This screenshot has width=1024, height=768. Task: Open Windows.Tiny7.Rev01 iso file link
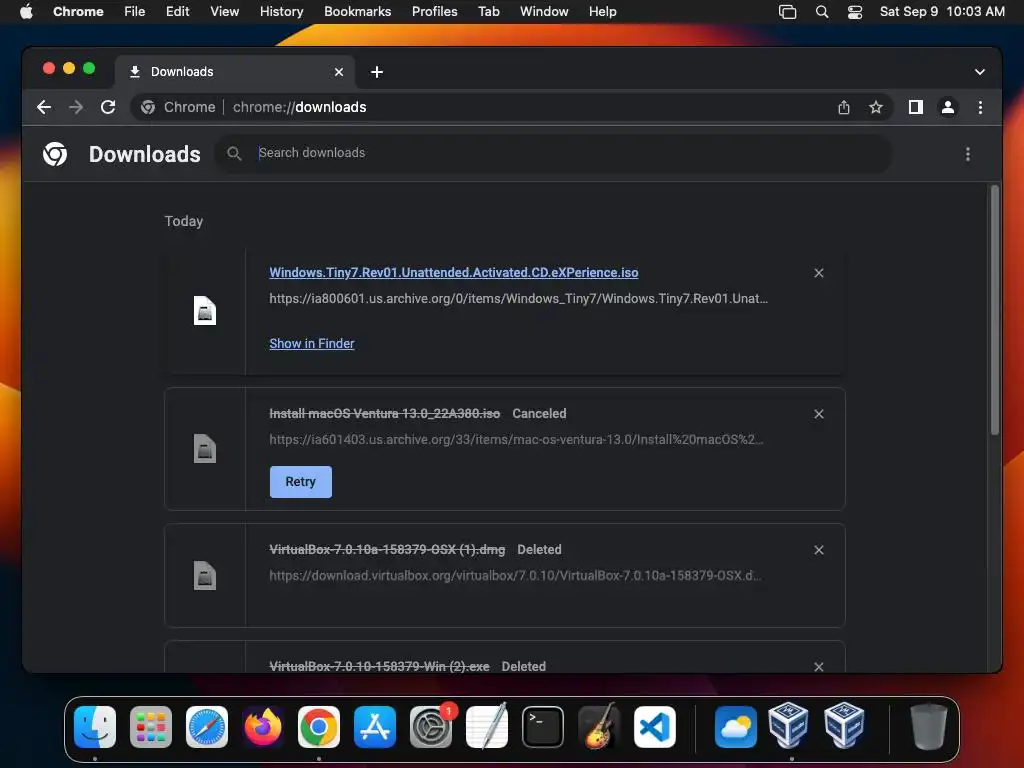454,272
